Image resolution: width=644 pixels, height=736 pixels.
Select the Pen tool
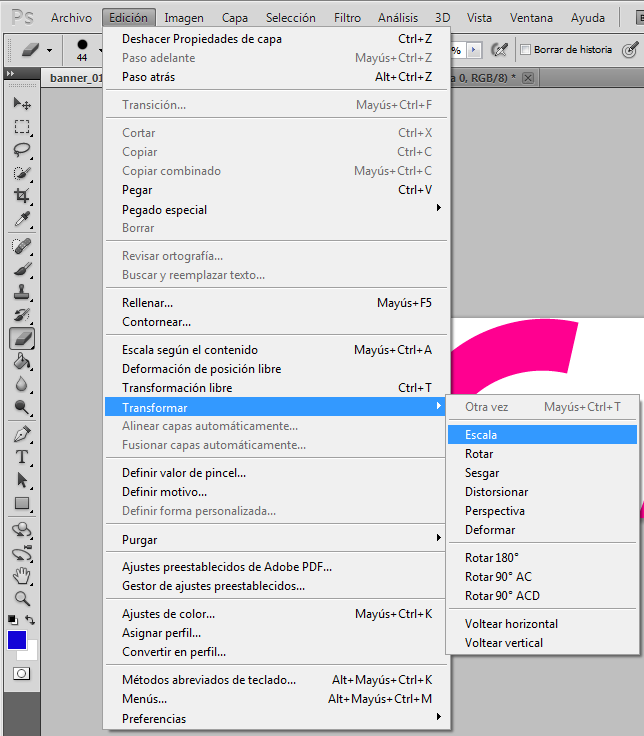pyautogui.click(x=22, y=434)
